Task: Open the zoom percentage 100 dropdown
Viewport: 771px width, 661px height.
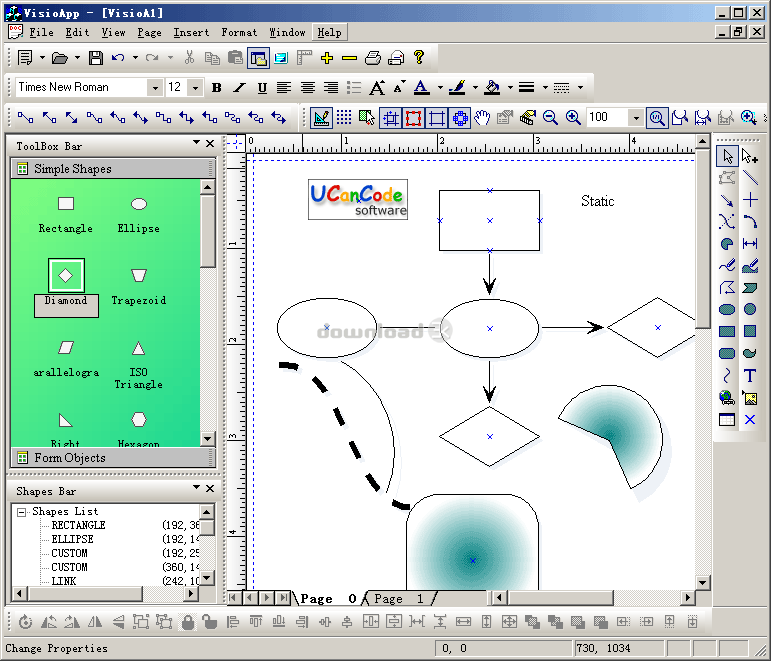Action: coord(636,118)
